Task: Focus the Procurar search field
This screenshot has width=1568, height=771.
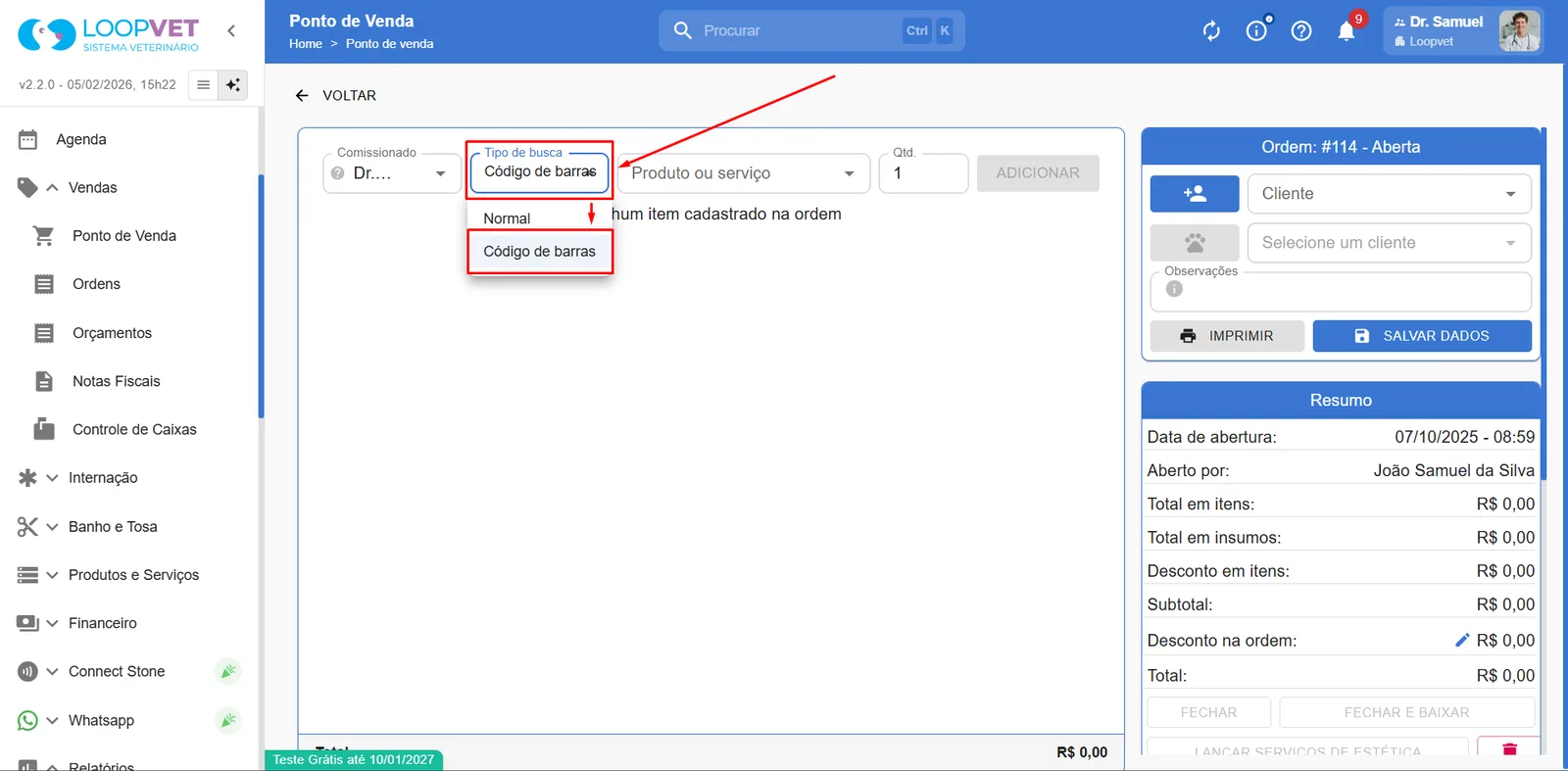Action: coord(811,30)
